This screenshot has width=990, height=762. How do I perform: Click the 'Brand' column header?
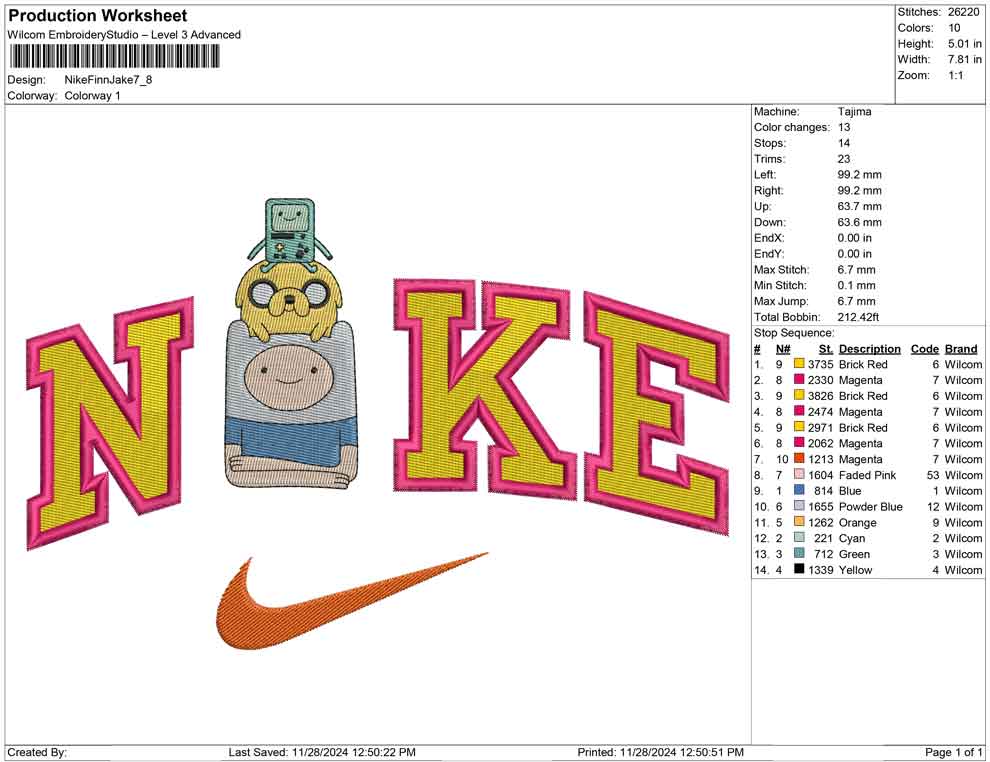point(961,349)
